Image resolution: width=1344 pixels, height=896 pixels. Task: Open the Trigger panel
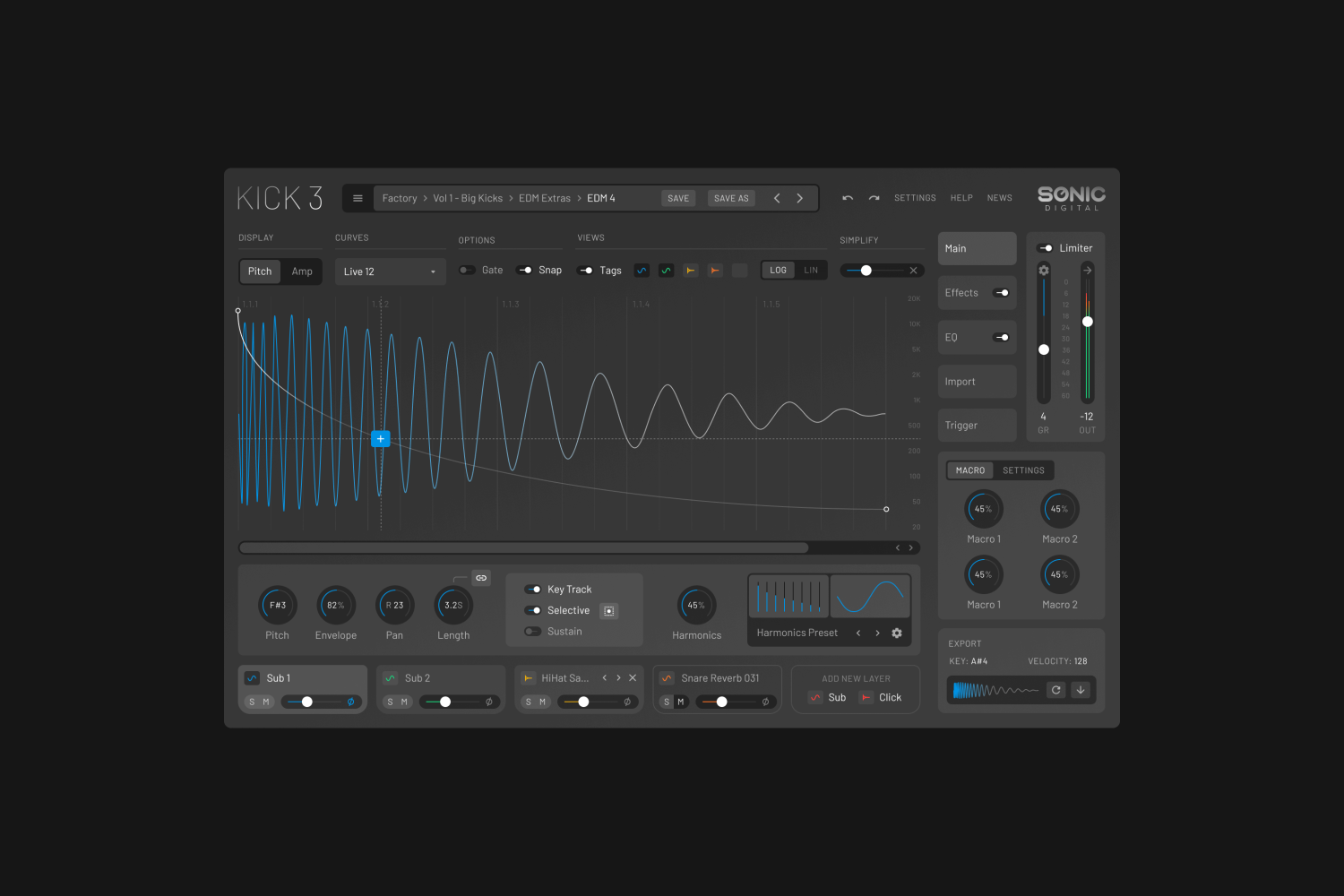pos(977,426)
